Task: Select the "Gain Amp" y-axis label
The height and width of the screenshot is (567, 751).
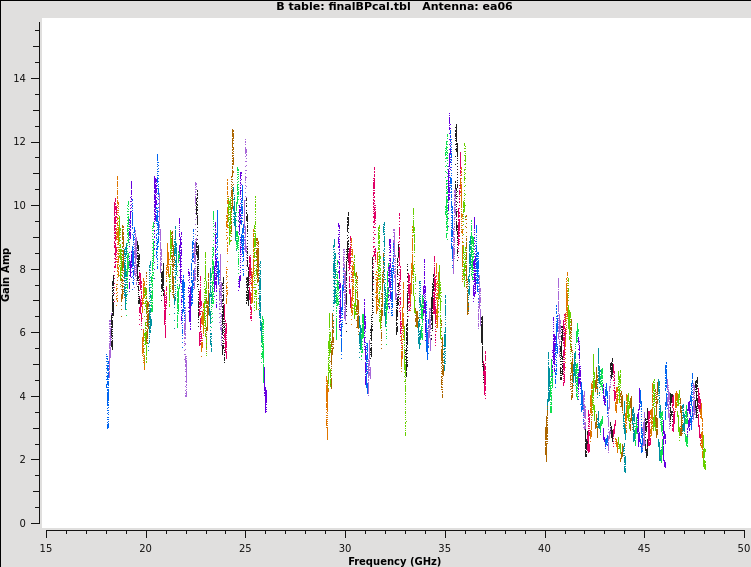Action: point(6,274)
